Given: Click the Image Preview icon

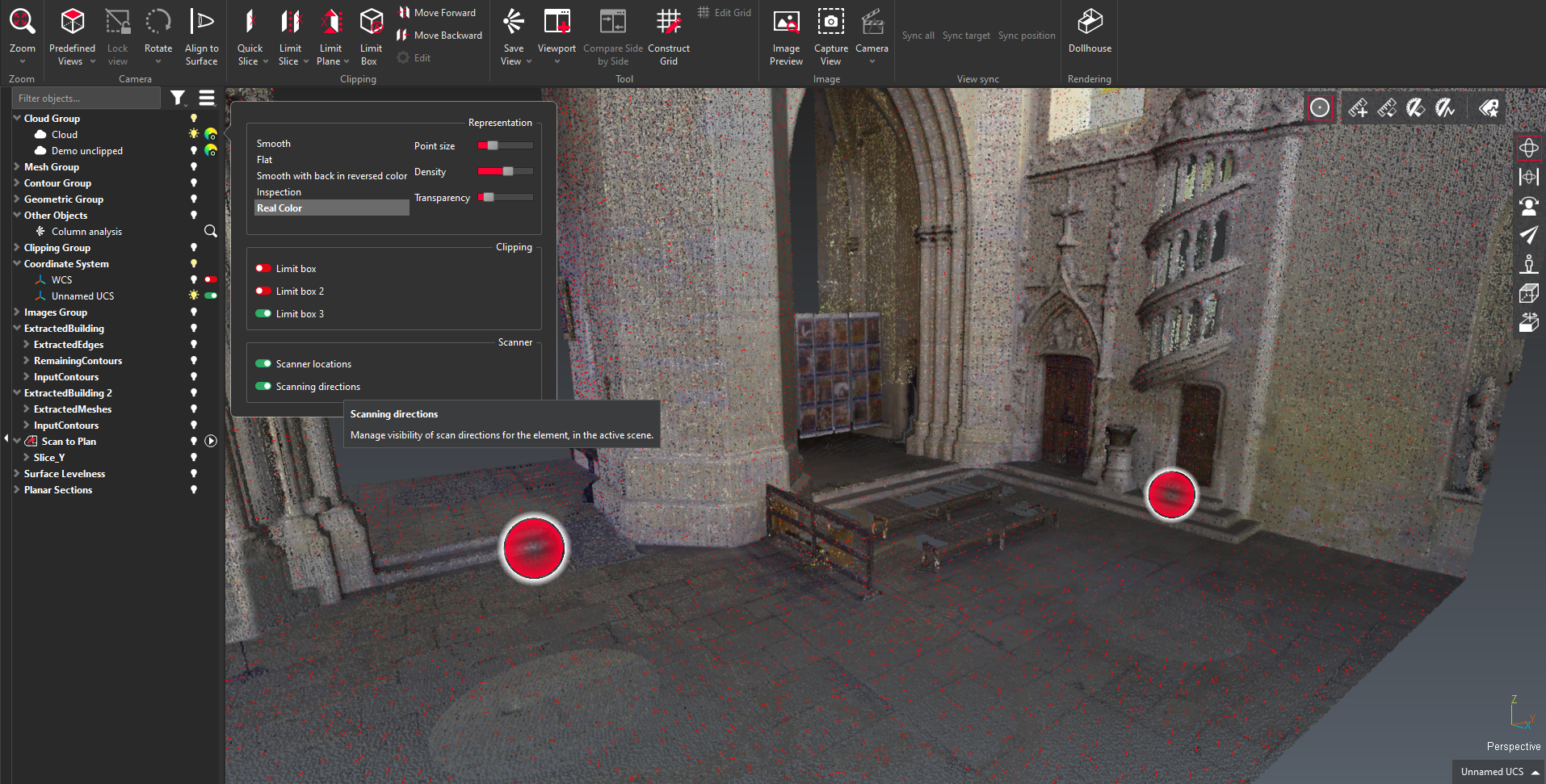Looking at the screenshot, I should pyautogui.click(x=786, y=23).
